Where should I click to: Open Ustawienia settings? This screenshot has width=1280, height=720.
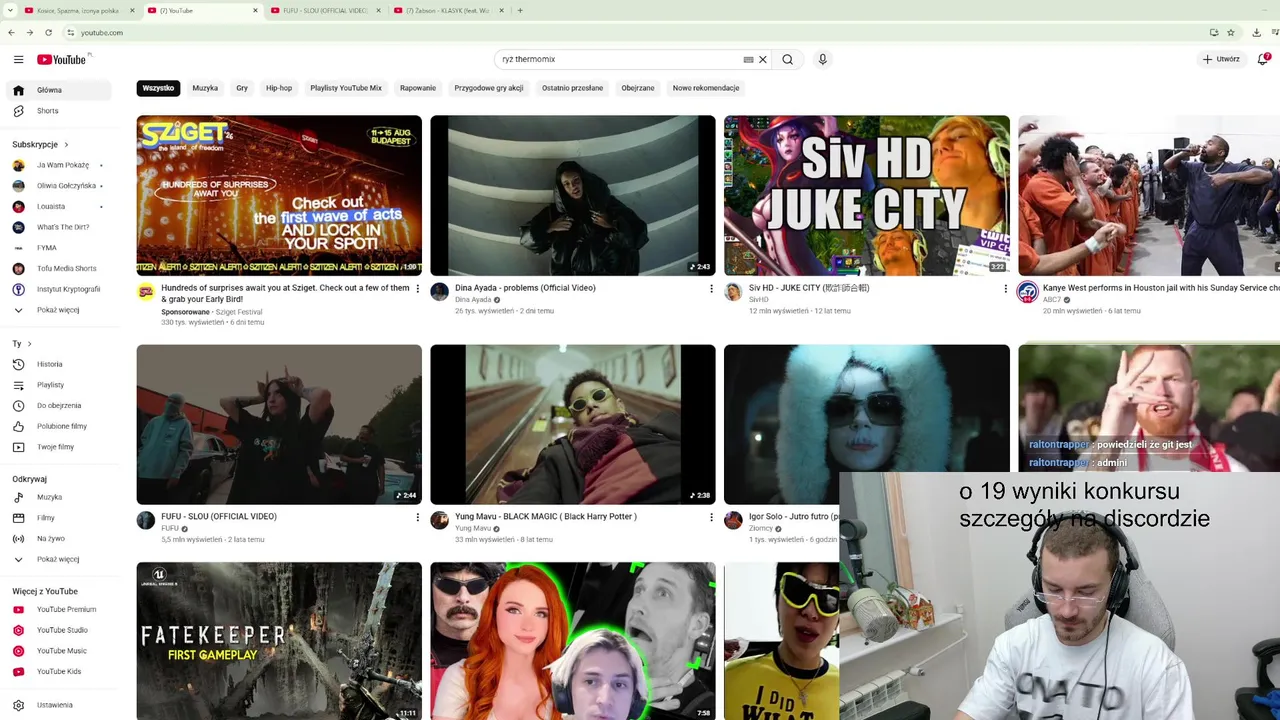click(61, 705)
